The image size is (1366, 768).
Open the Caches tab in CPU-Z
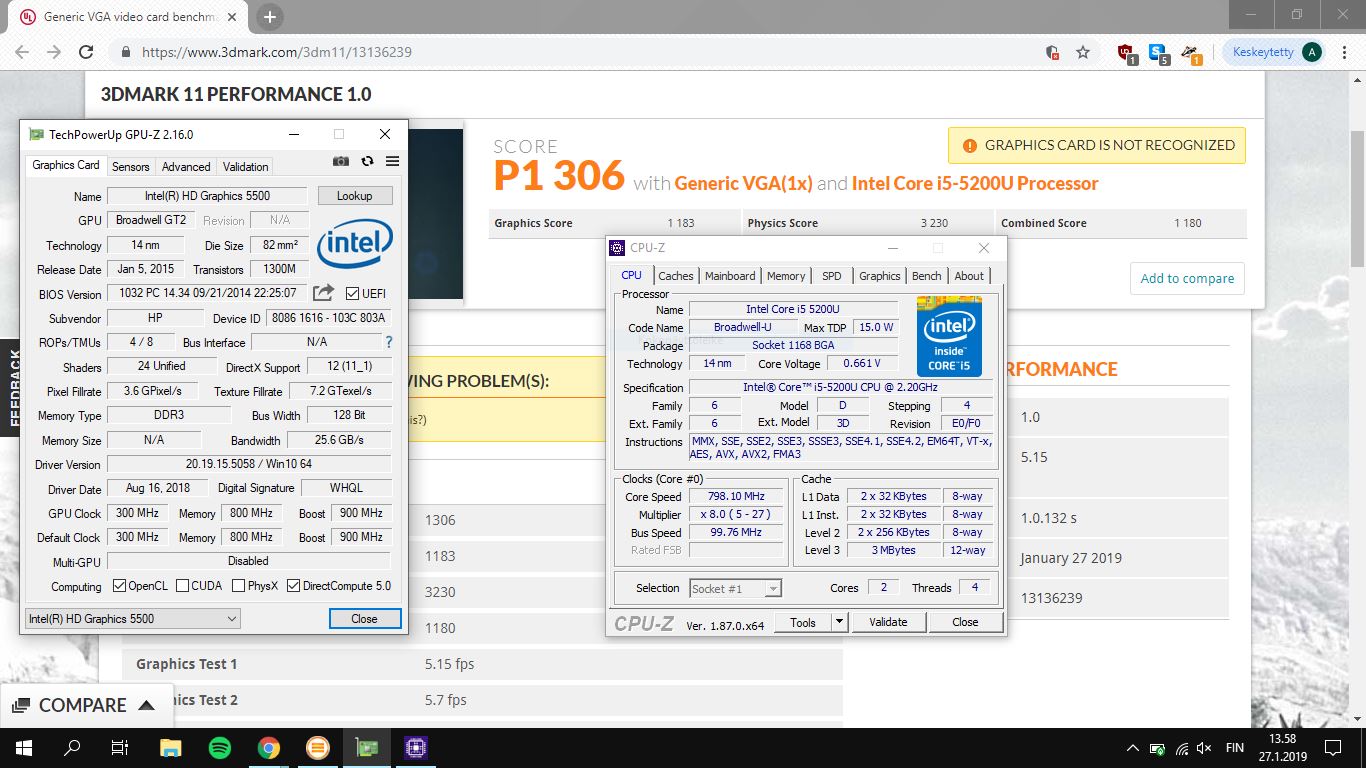pos(676,276)
